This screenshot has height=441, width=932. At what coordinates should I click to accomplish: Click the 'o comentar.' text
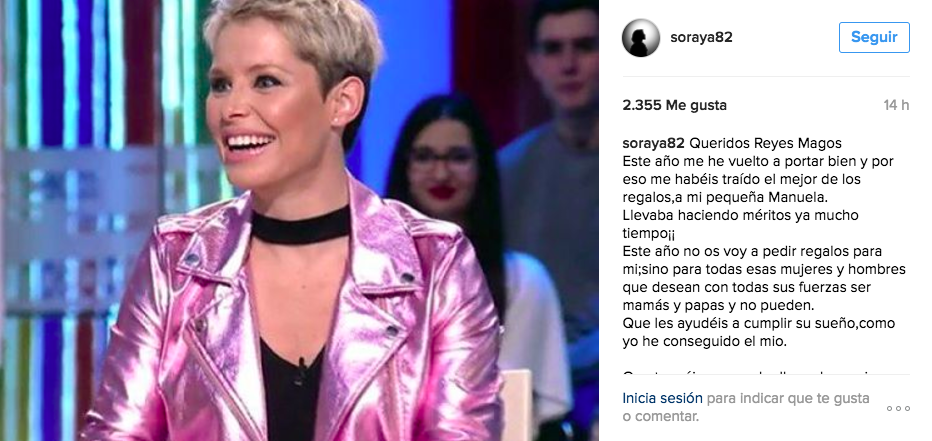pyautogui.click(x=661, y=417)
